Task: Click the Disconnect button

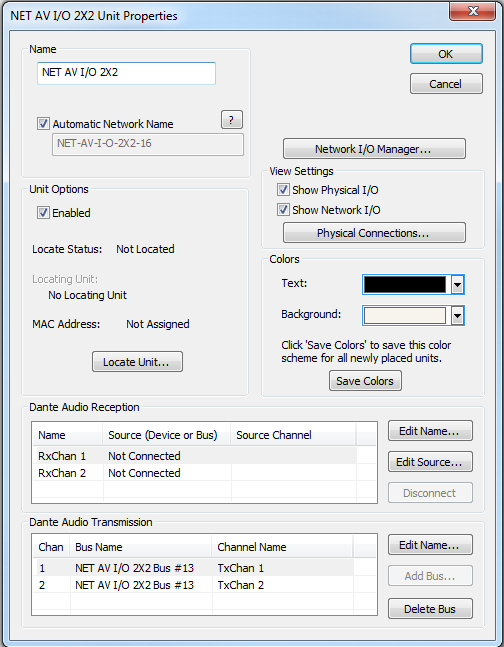Action: pos(430,493)
